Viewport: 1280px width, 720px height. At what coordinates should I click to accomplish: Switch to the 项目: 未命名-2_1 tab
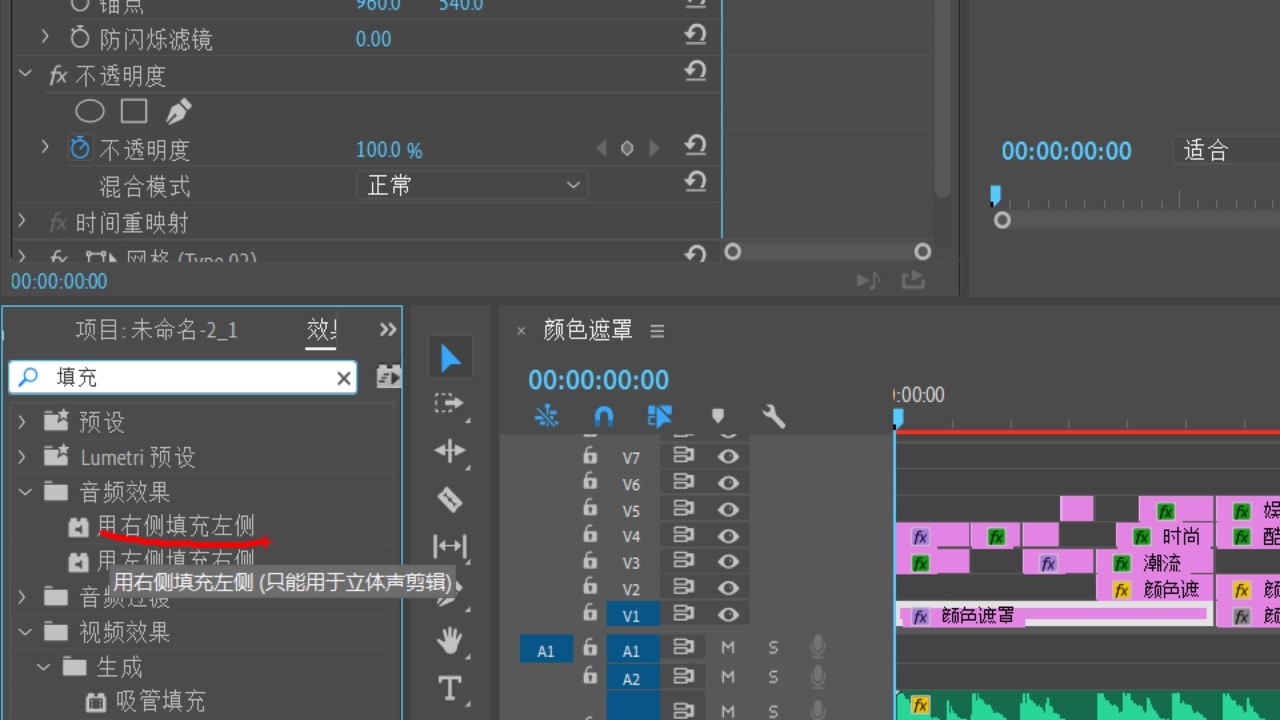click(156, 330)
